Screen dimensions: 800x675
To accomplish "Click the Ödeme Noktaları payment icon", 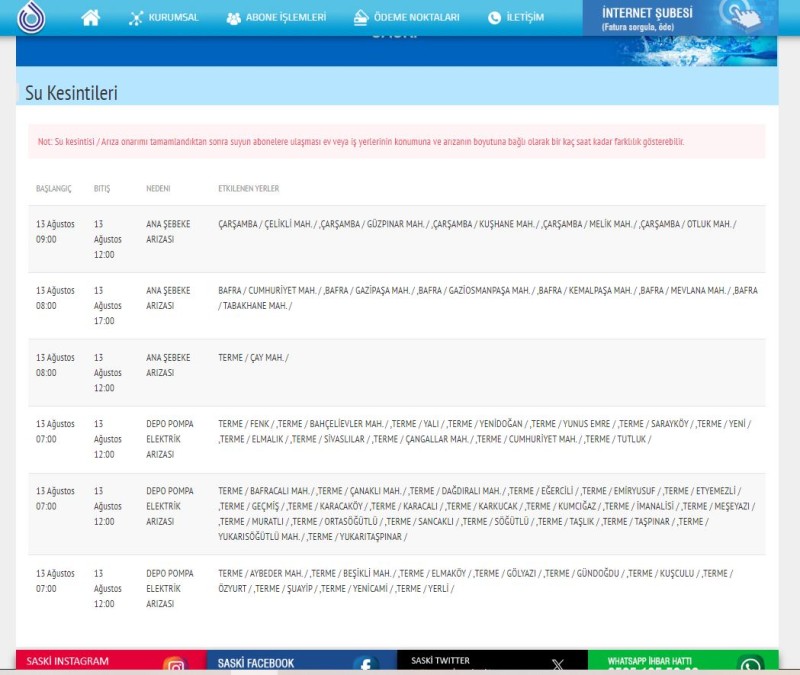I will tap(361, 17).
